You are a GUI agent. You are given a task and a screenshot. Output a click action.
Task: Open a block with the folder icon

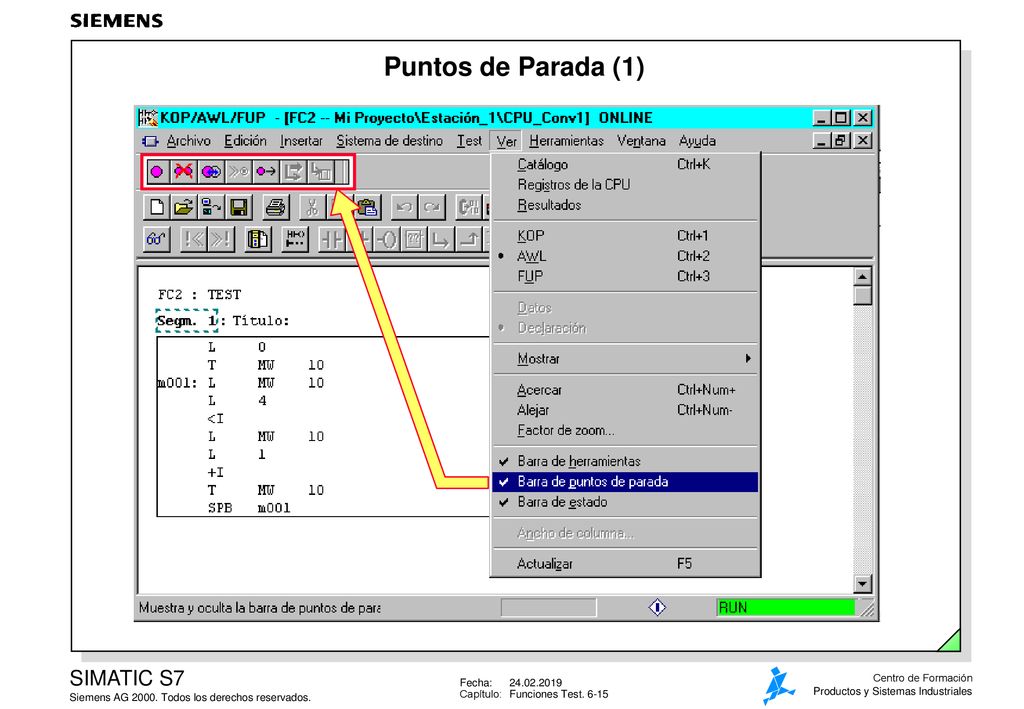(x=184, y=208)
